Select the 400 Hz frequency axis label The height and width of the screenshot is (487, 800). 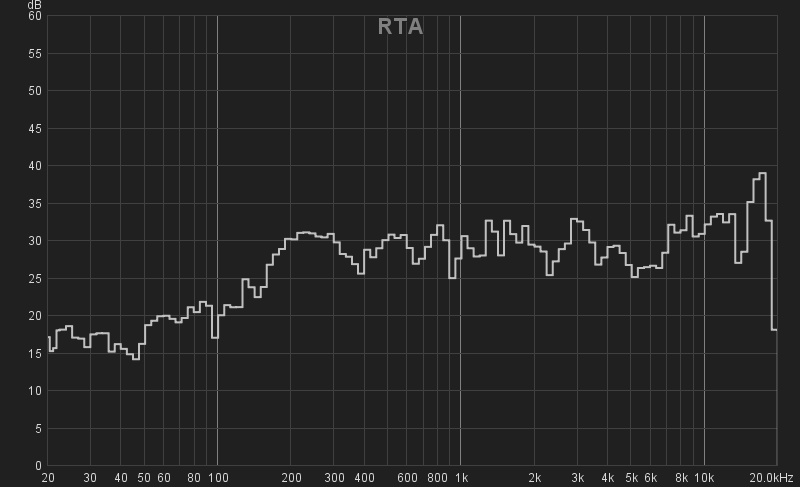point(364,478)
